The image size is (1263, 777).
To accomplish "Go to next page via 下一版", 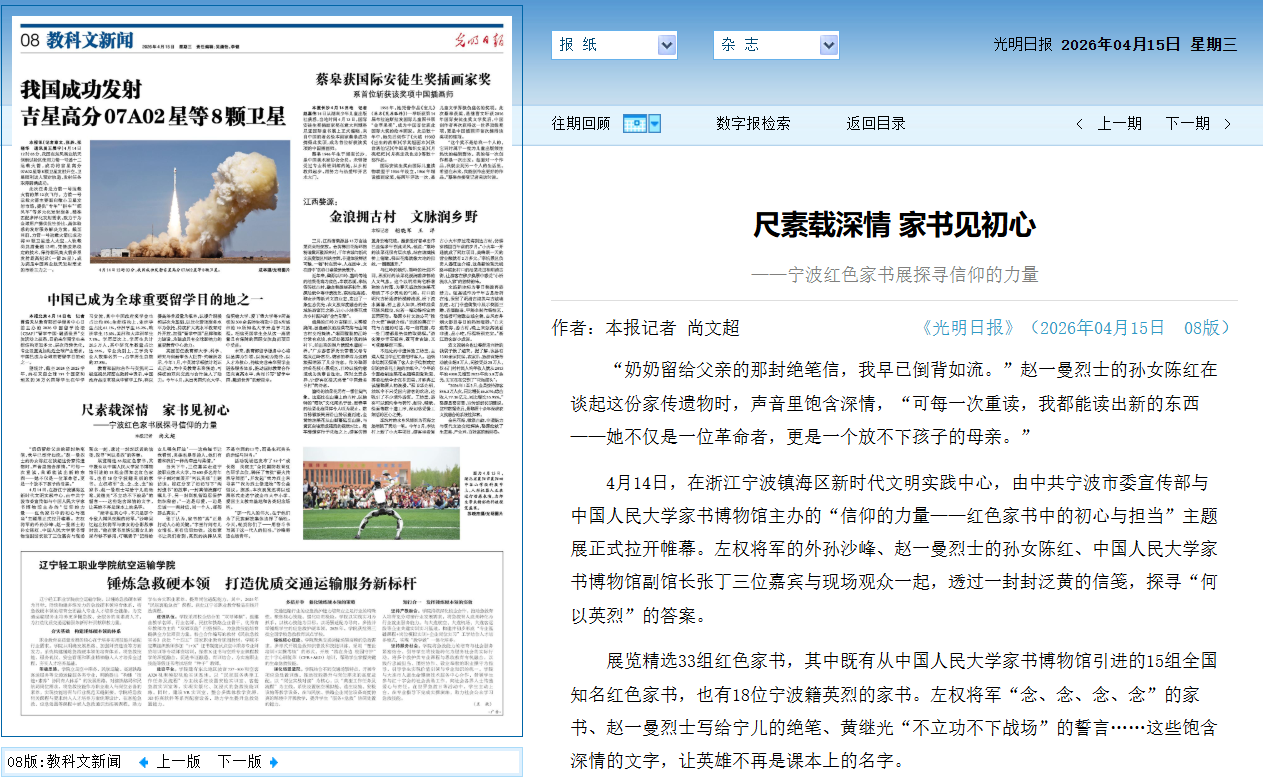I will [240, 762].
